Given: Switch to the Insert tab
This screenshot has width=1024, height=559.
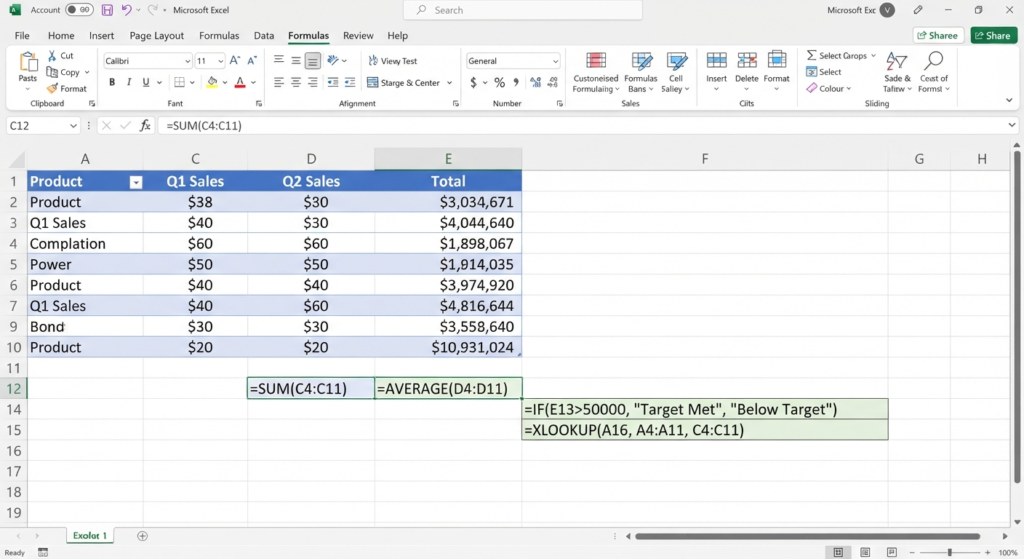Looking at the screenshot, I should [x=101, y=35].
